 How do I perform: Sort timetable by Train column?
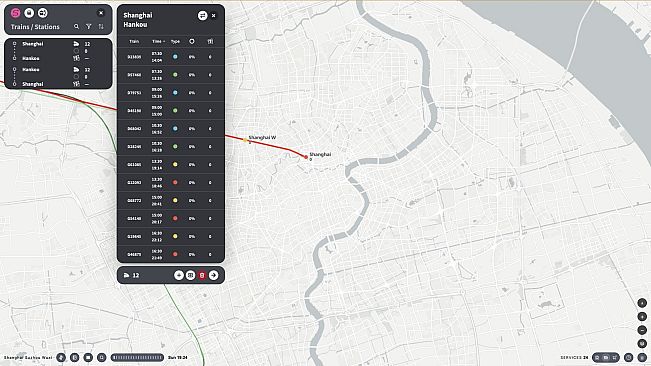pyautogui.click(x=134, y=41)
